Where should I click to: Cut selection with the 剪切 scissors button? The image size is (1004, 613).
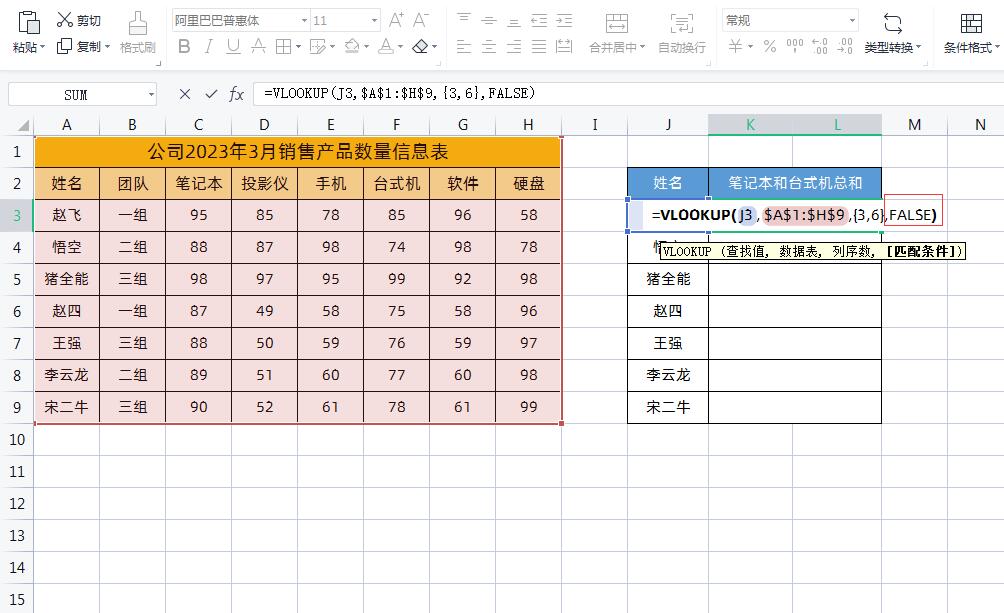(78, 20)
